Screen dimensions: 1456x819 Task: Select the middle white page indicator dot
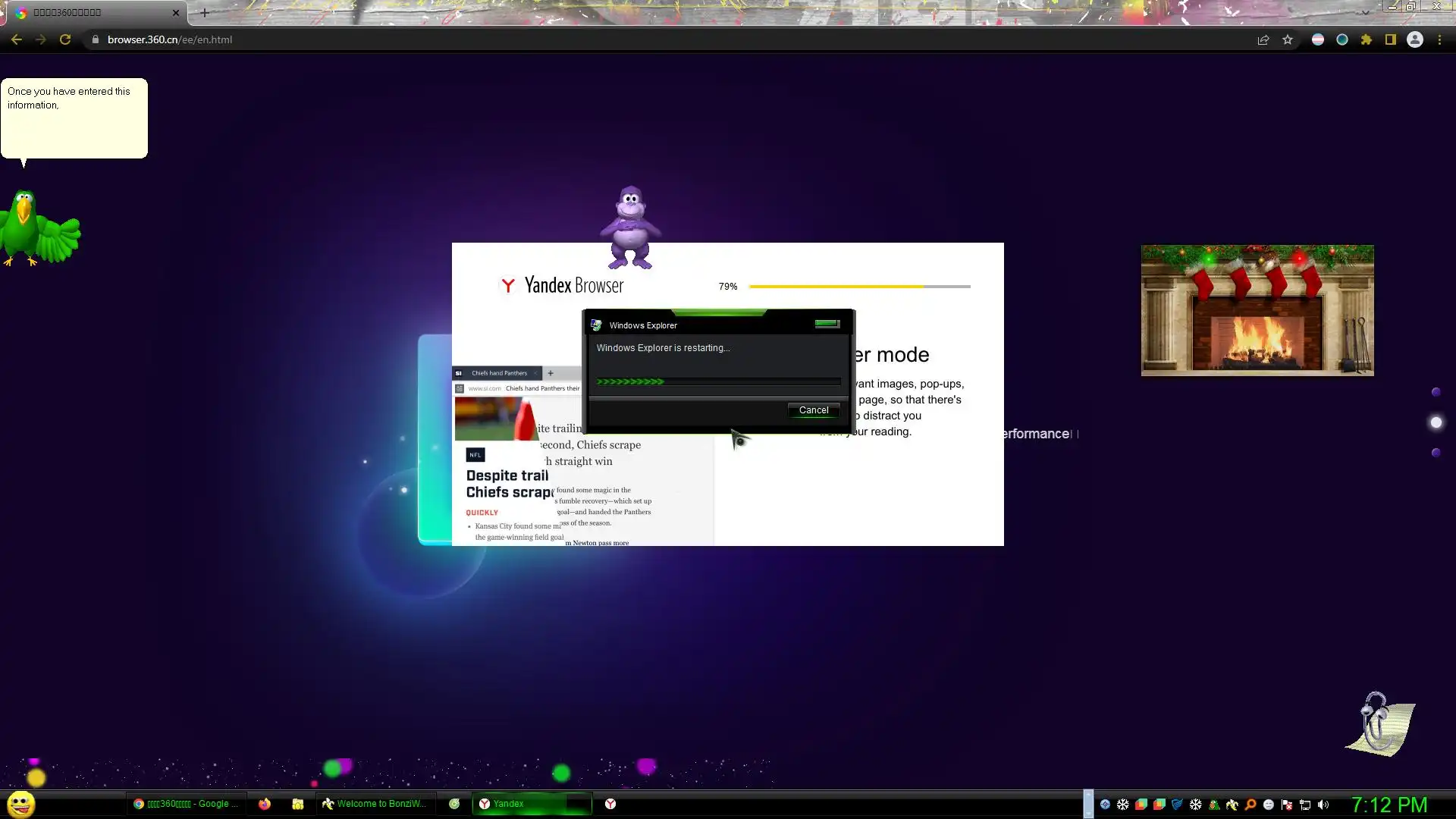[1436, 422]
